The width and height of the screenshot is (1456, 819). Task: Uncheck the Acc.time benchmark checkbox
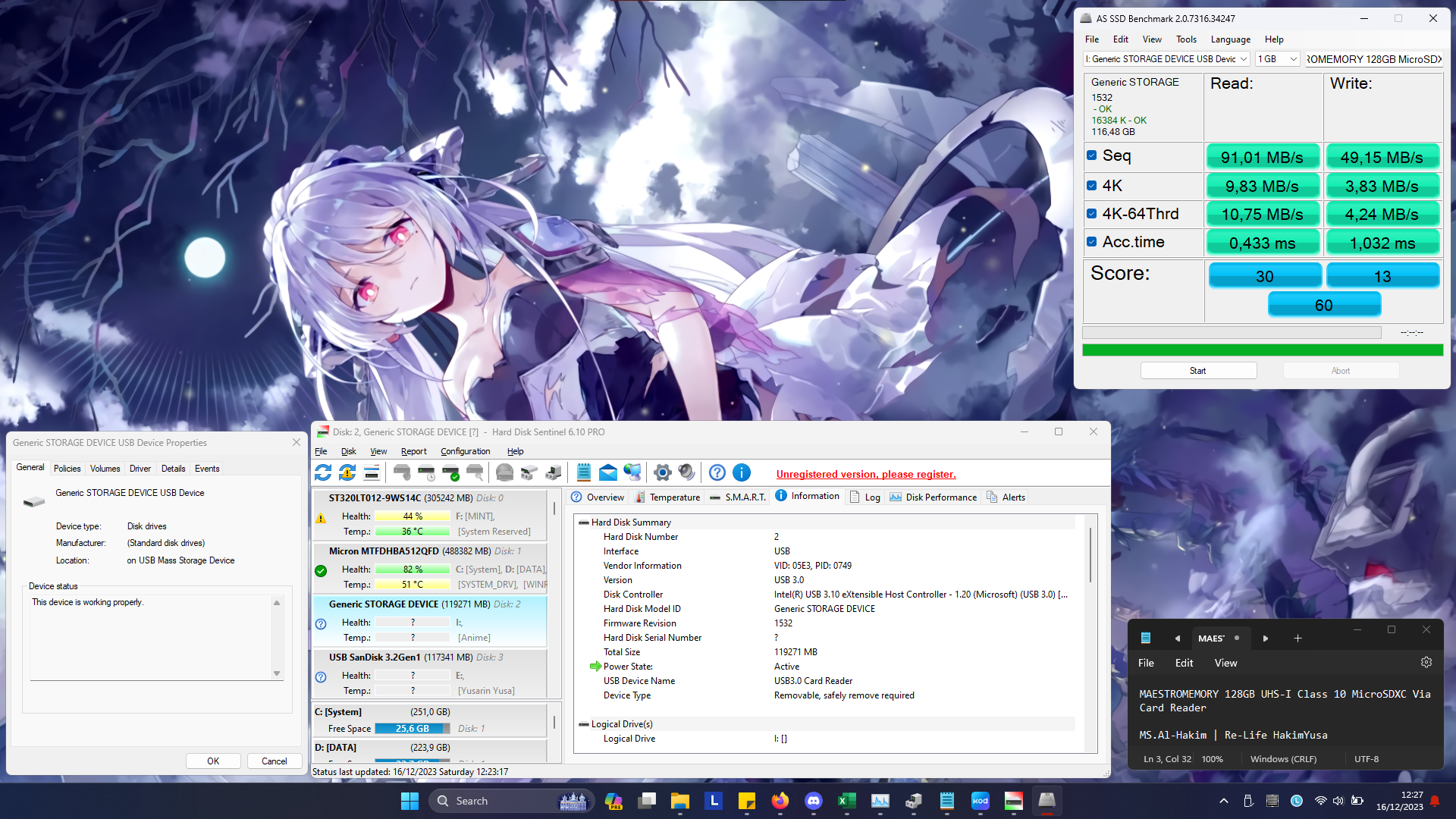1092,242
